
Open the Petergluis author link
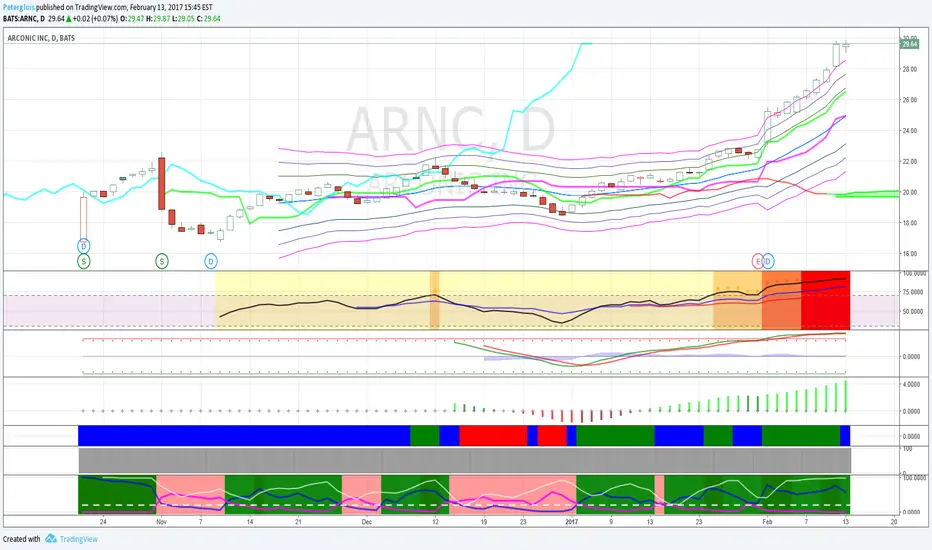pos(18,7)
